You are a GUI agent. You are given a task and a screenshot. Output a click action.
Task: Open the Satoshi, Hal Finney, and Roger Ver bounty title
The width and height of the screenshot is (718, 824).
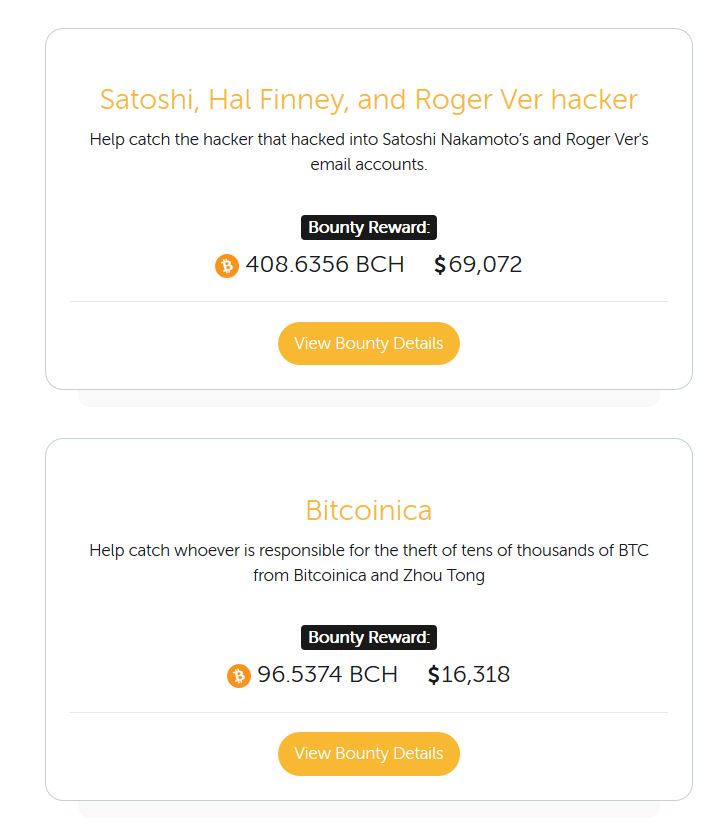point(368,99)
